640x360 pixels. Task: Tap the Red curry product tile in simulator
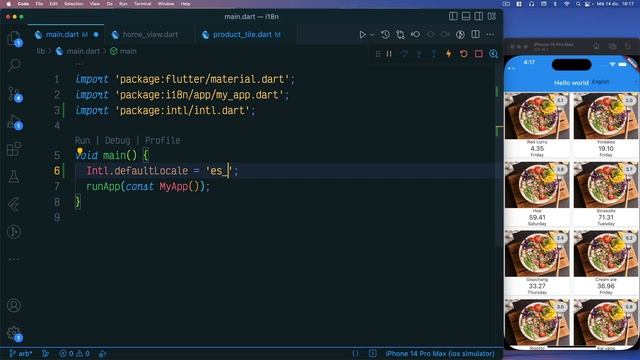coord(537,125)
